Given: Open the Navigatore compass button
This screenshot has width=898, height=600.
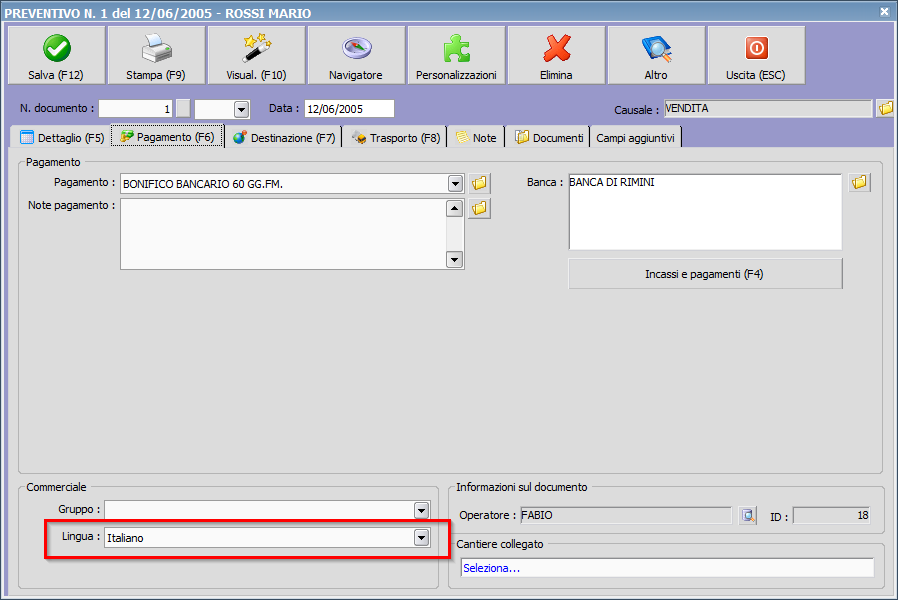Looking at the screenshot, I should 356,56.
